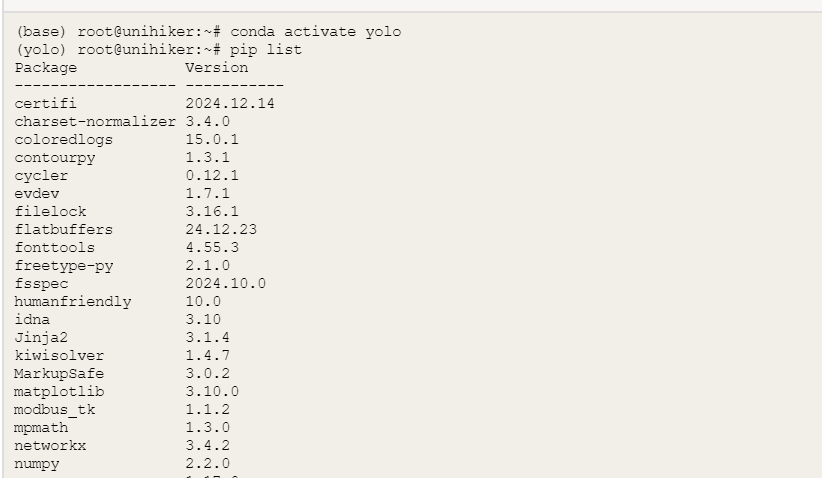822x478 pixels.
Task: Click the 'Package' column header
Action: [46, 68]
